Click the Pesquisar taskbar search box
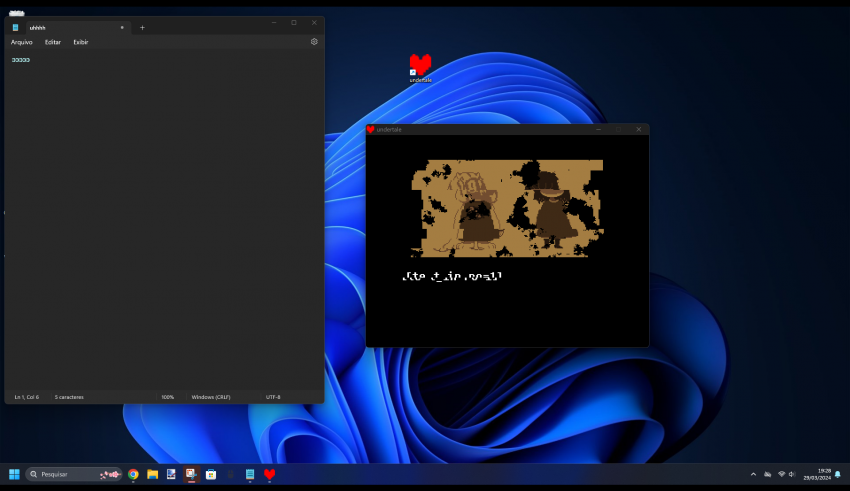The width and height of the screenshot is (850, 491). [x=73, y=474]
